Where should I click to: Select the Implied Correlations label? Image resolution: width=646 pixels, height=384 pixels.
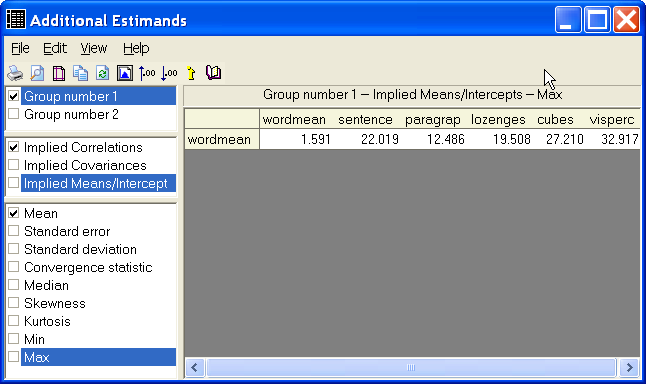(x=83, y=148)
